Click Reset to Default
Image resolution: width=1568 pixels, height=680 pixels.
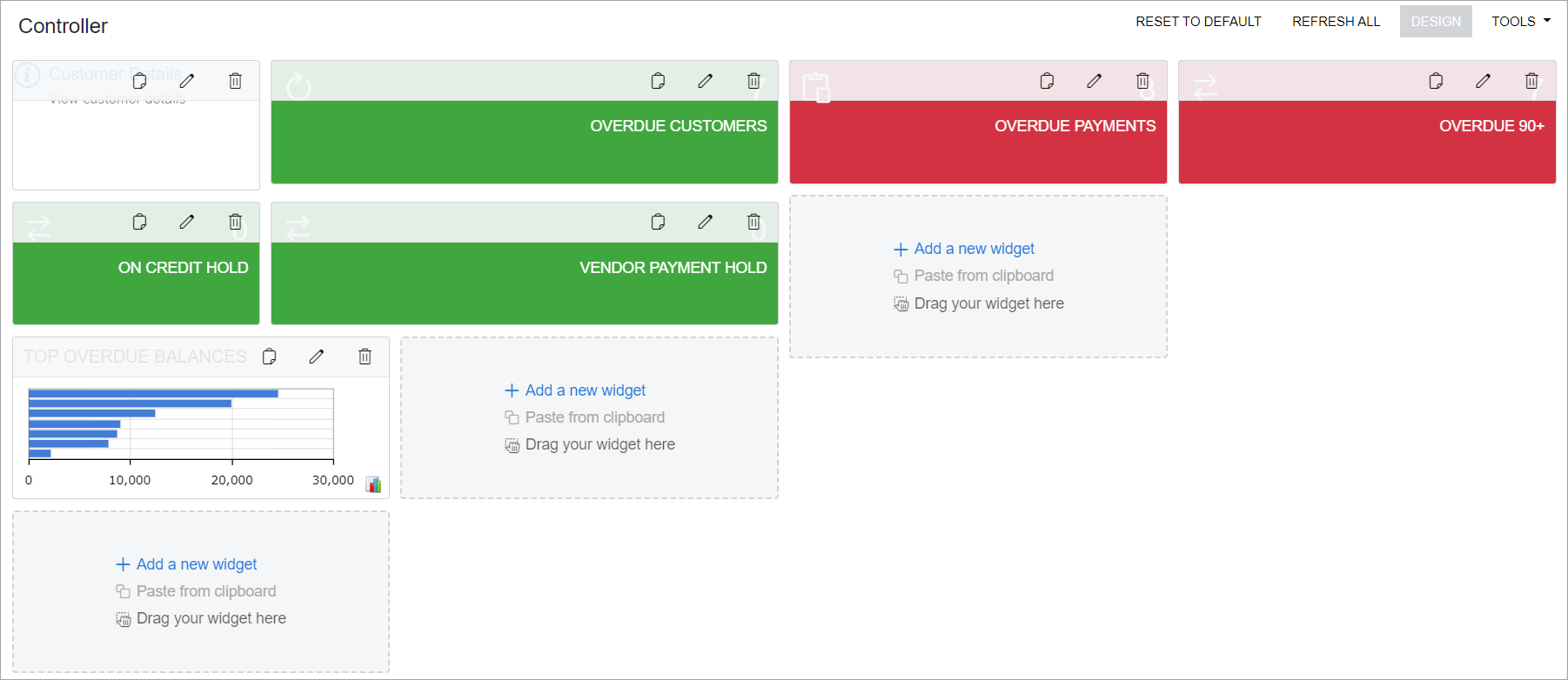[1198, 22]
